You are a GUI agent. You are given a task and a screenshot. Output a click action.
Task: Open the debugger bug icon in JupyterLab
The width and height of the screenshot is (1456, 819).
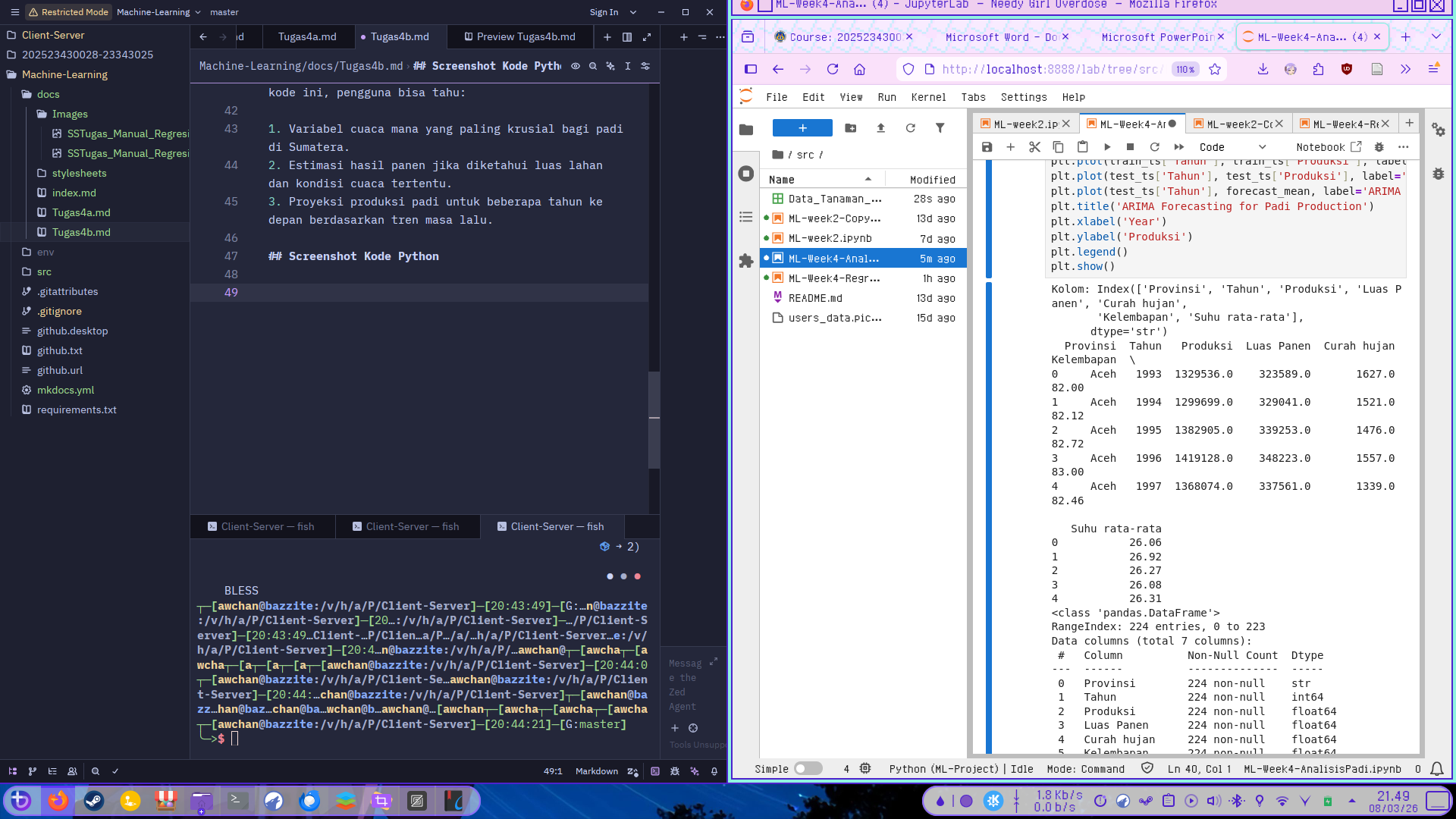pyautogui.click(x=1379, y=146)
